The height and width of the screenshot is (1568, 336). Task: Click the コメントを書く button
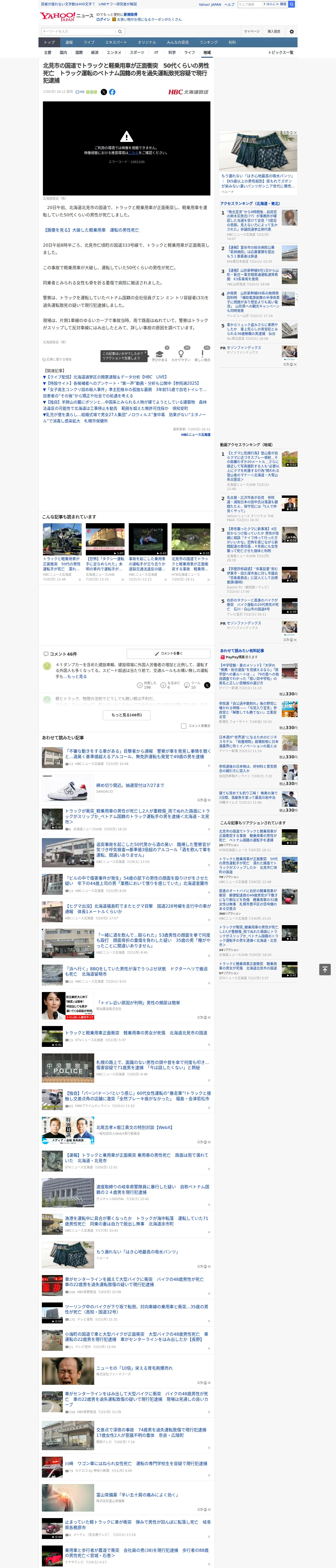pos(169,654)
